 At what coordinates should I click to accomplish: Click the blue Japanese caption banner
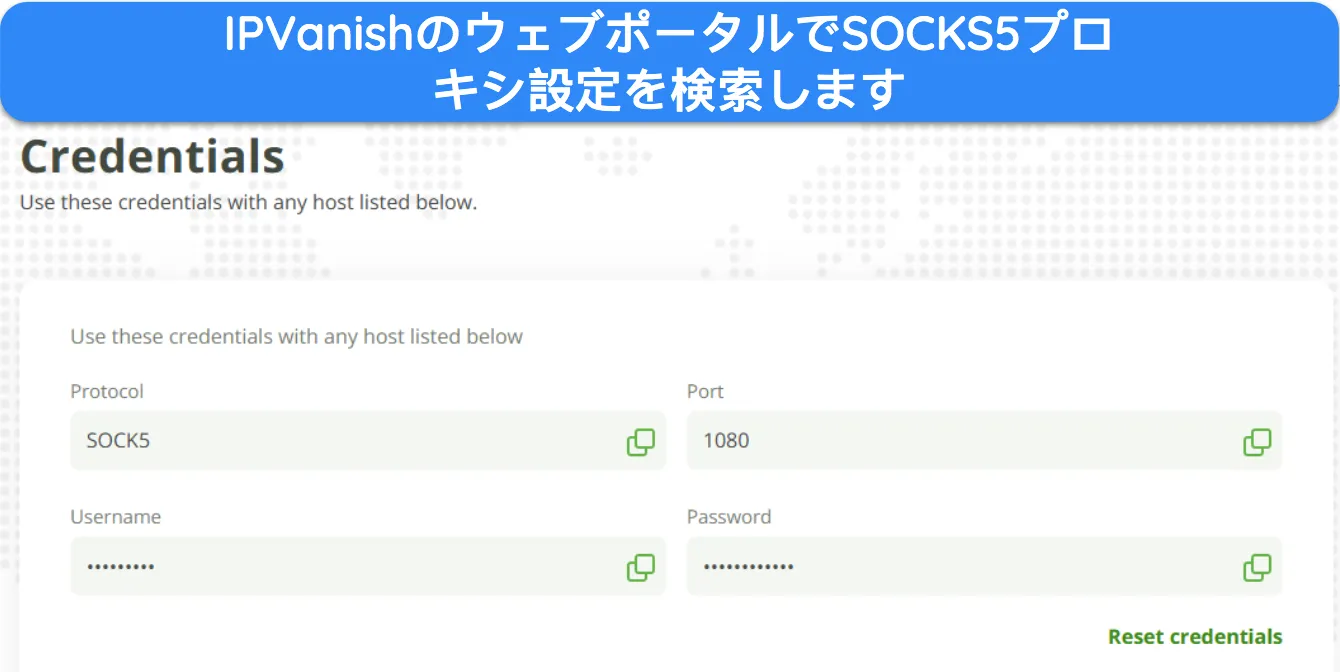point(669,62)
